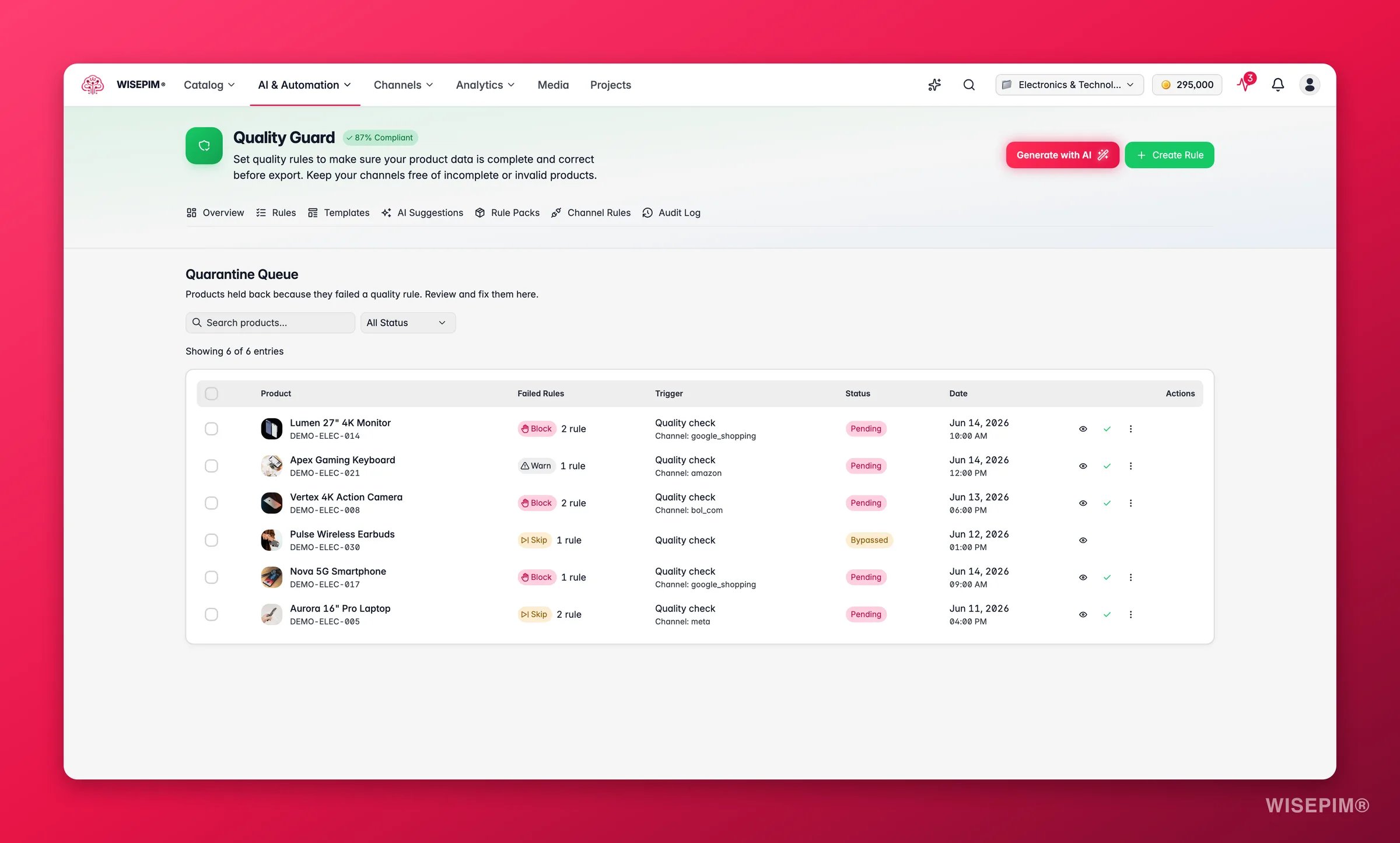Select the Aurora 16" Pro Laptop row checkbox

pos(211,614)
